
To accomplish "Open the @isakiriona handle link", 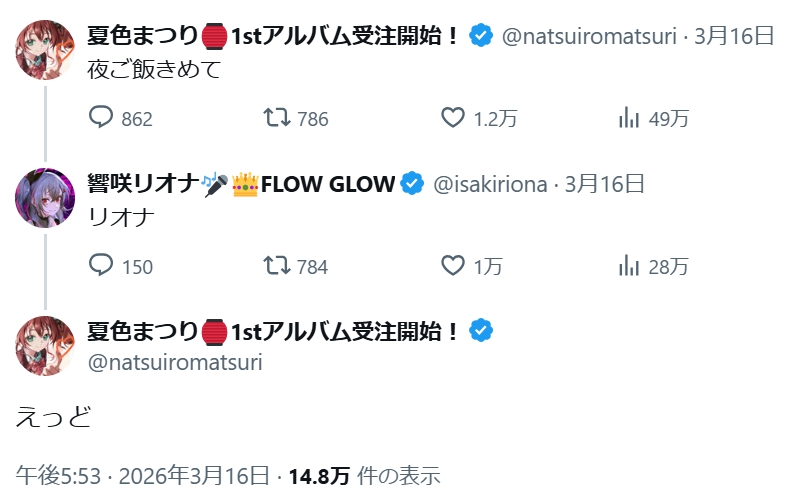I will 489,184.
